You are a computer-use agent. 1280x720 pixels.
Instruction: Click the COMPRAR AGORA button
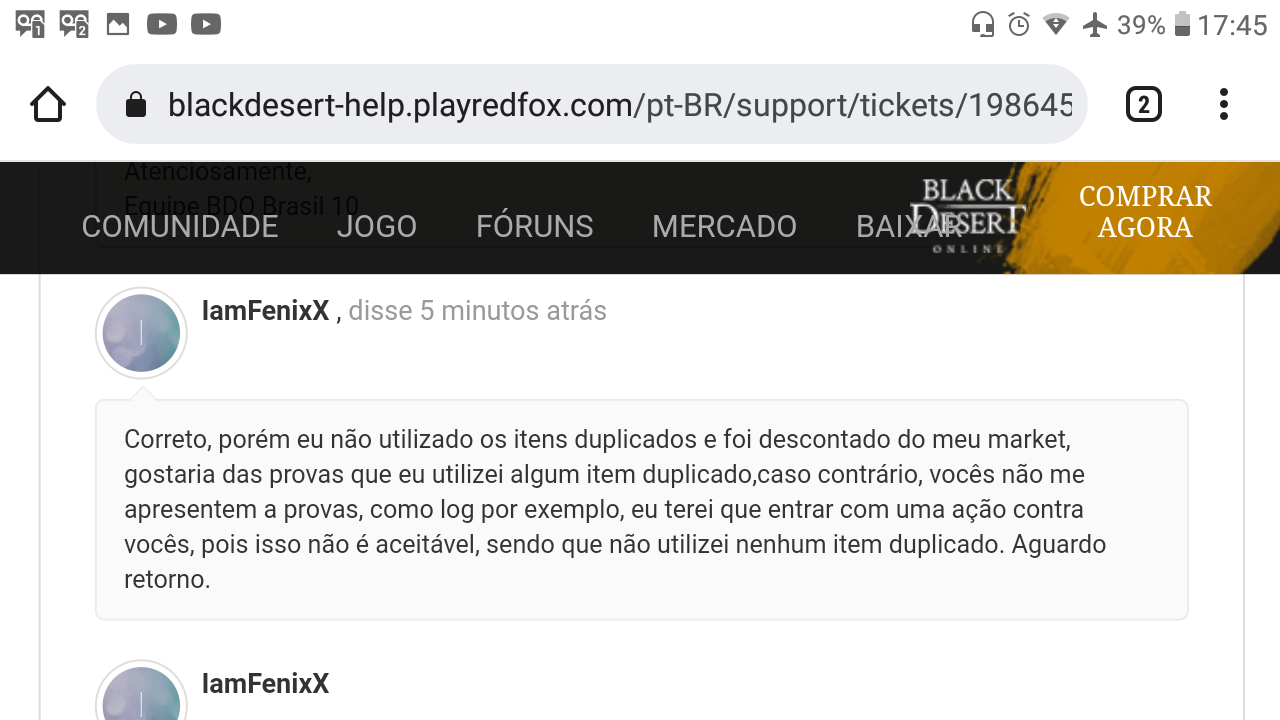pos(1145,212)
